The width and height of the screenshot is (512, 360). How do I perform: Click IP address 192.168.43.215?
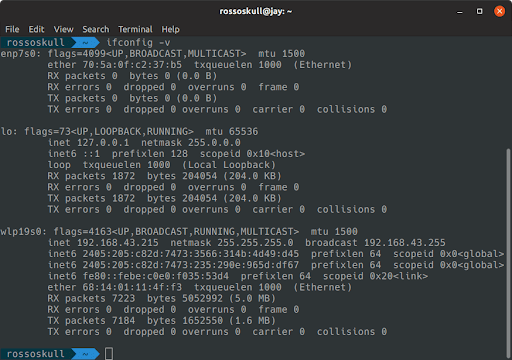pos(118,243)
